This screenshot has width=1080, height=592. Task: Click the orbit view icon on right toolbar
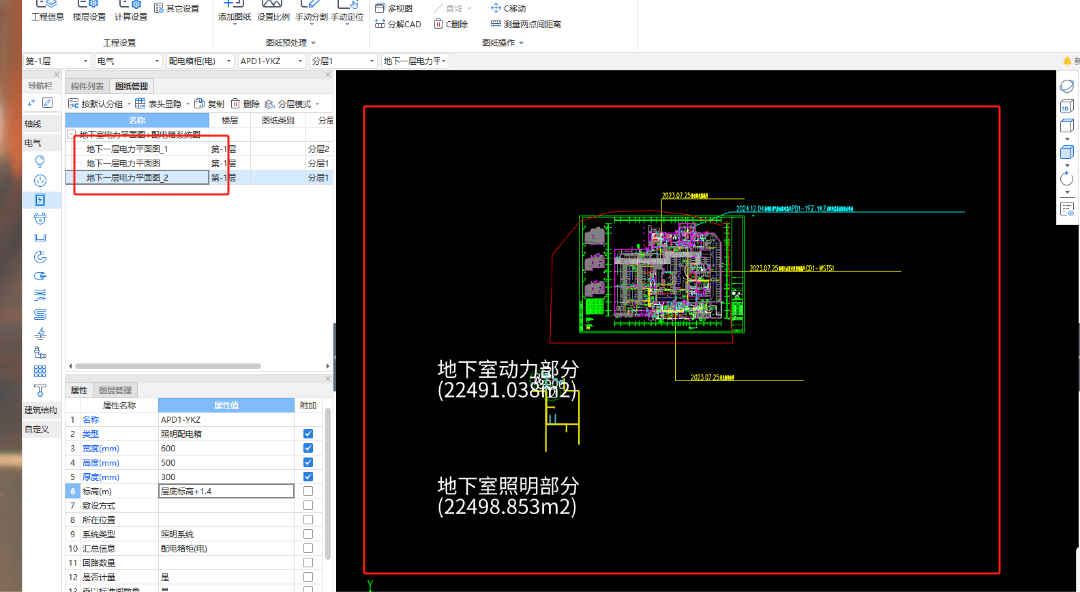pos(1066,86)
